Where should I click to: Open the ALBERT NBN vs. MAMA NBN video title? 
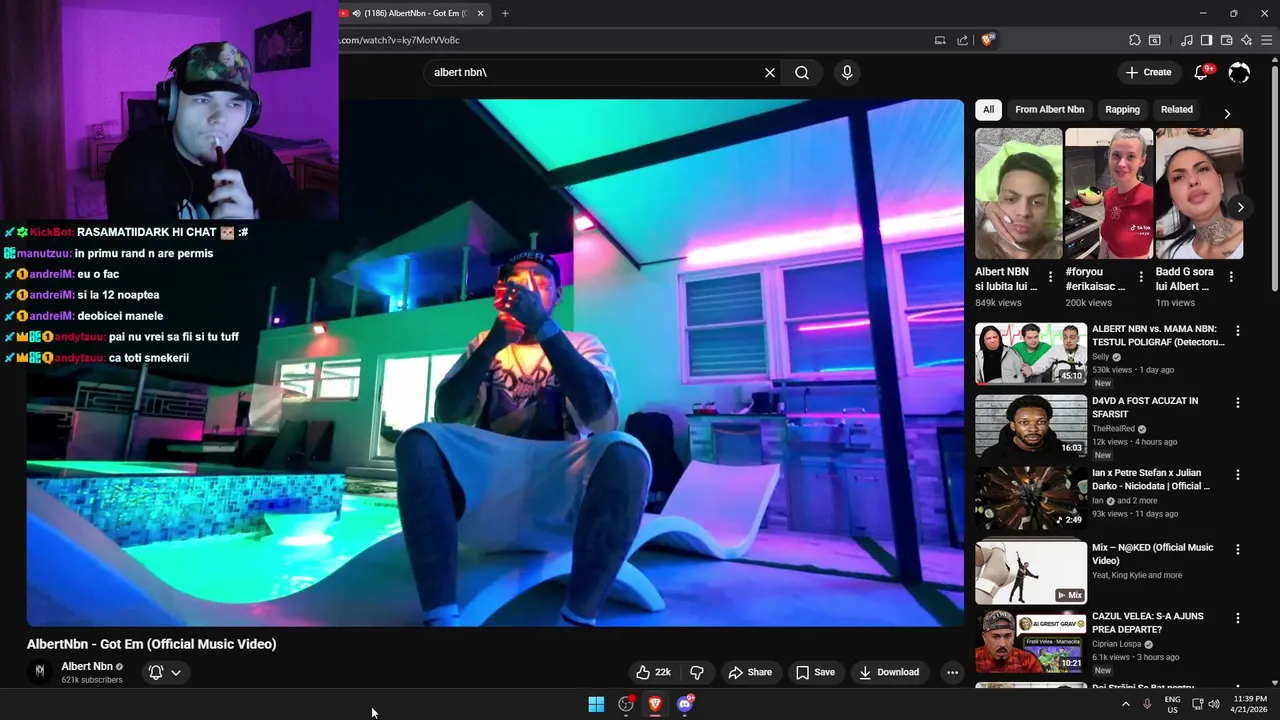(x=1158, y=335)
